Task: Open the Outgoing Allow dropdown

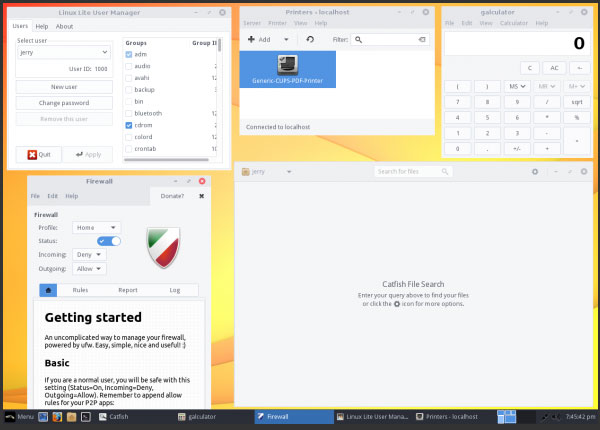Action: point(89,269)
